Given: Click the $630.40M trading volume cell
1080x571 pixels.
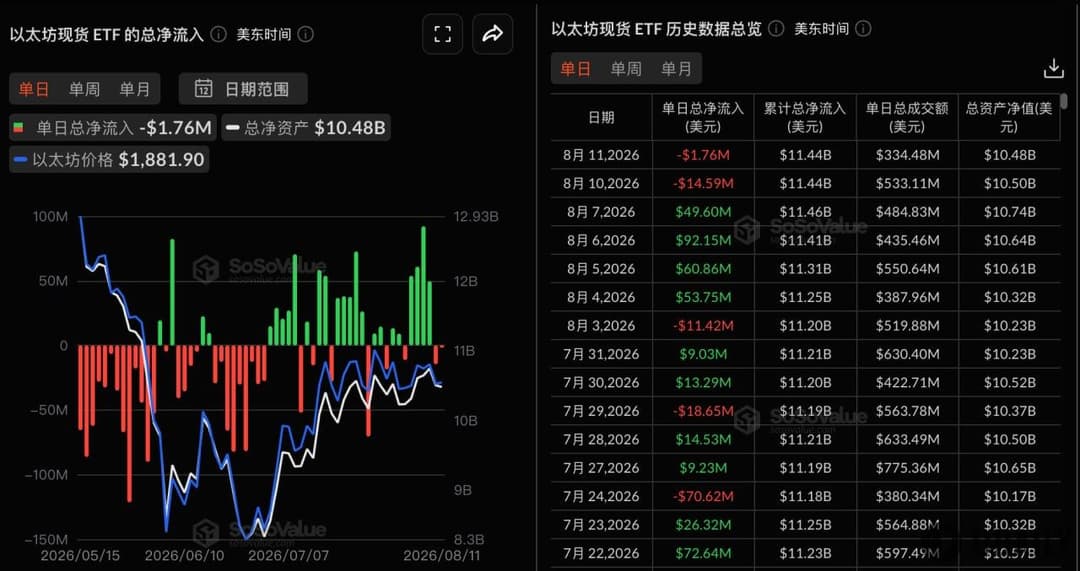Looking at the screenshot, I should click(x=907, y=354).
